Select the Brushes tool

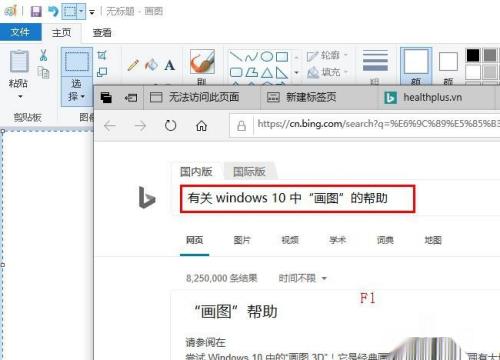coord(202,62)
